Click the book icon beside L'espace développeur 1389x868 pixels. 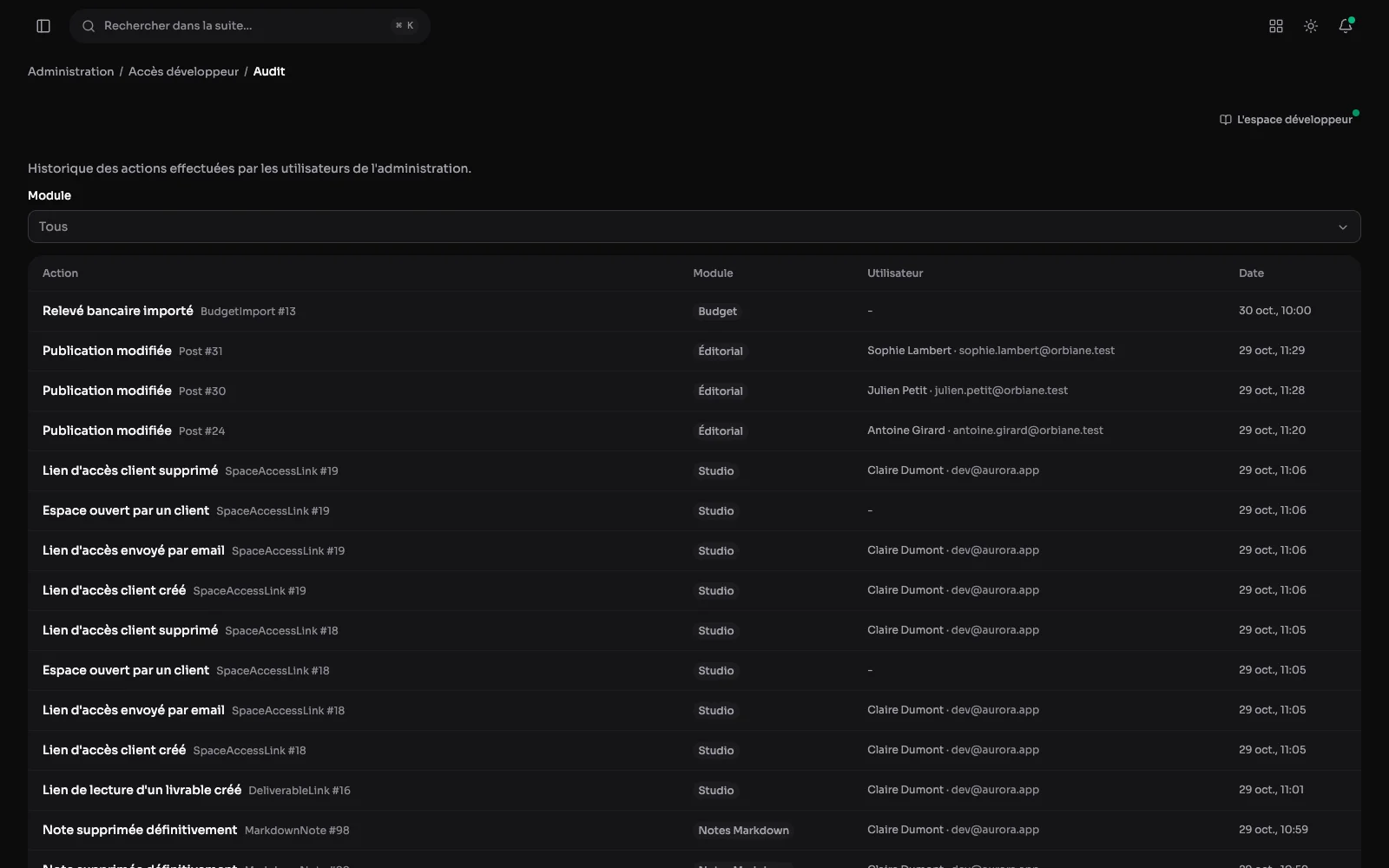1226,120
